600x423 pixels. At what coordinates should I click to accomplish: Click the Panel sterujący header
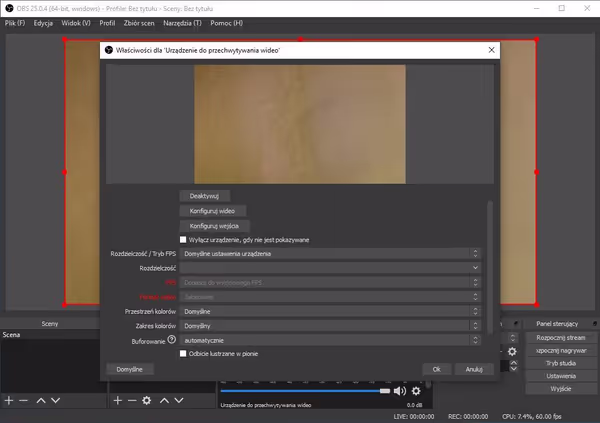click(x=557, y=323)
